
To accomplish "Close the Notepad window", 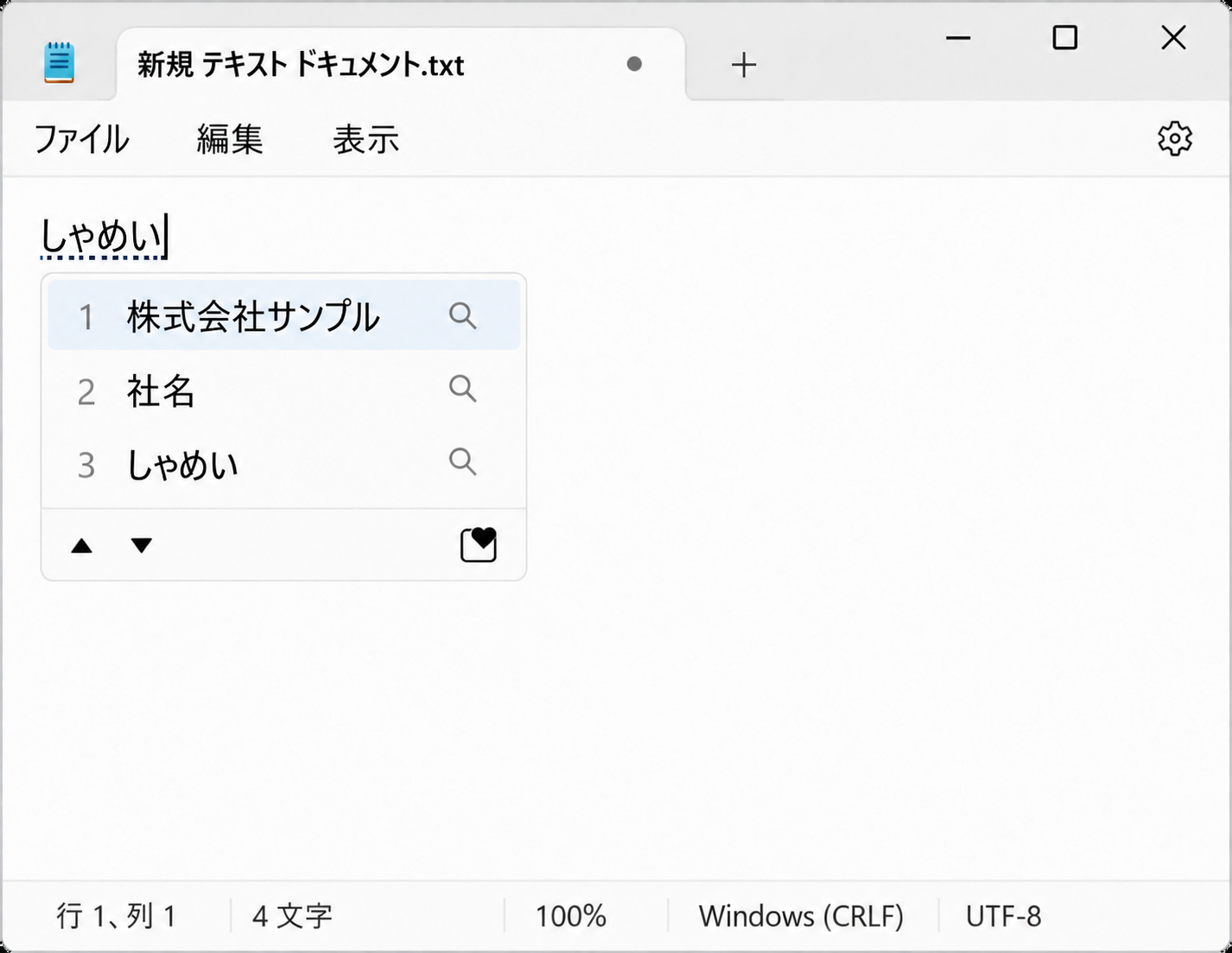I will pyautogui.click(x=1173, y=37).
